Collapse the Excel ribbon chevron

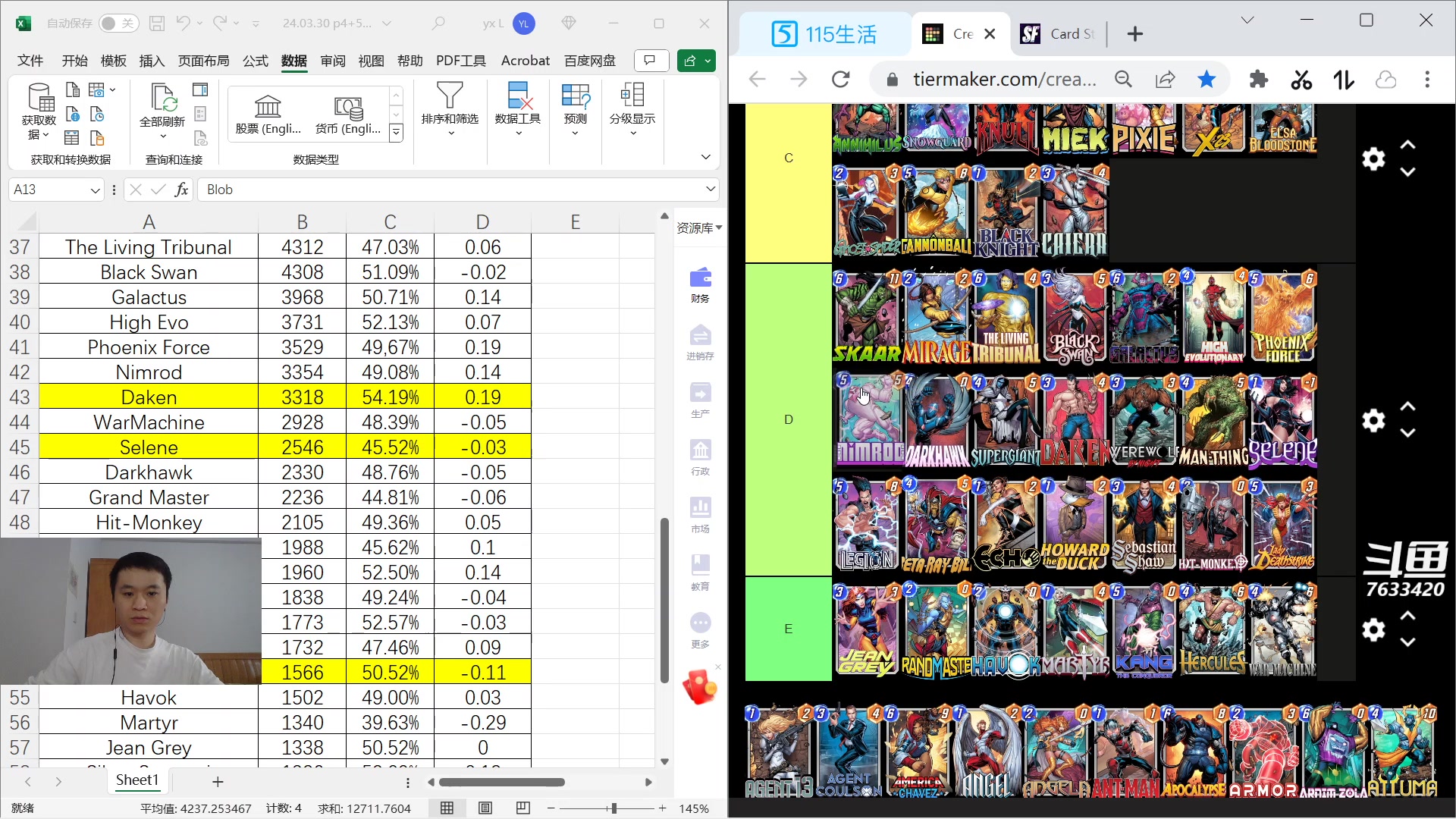(706, 157)
